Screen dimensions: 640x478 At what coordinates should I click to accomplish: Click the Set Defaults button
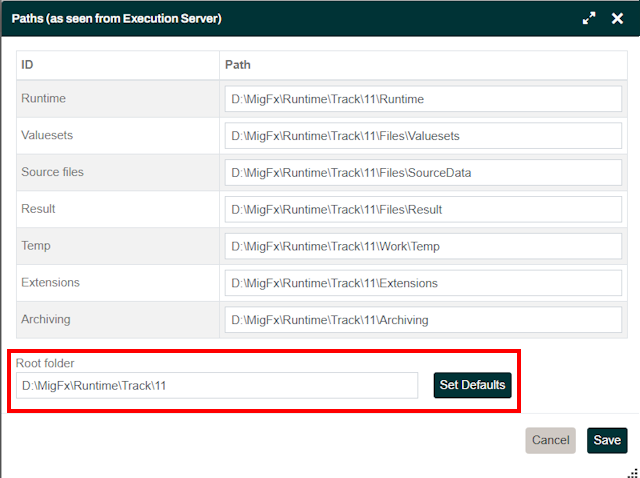[x=472, y=385]
